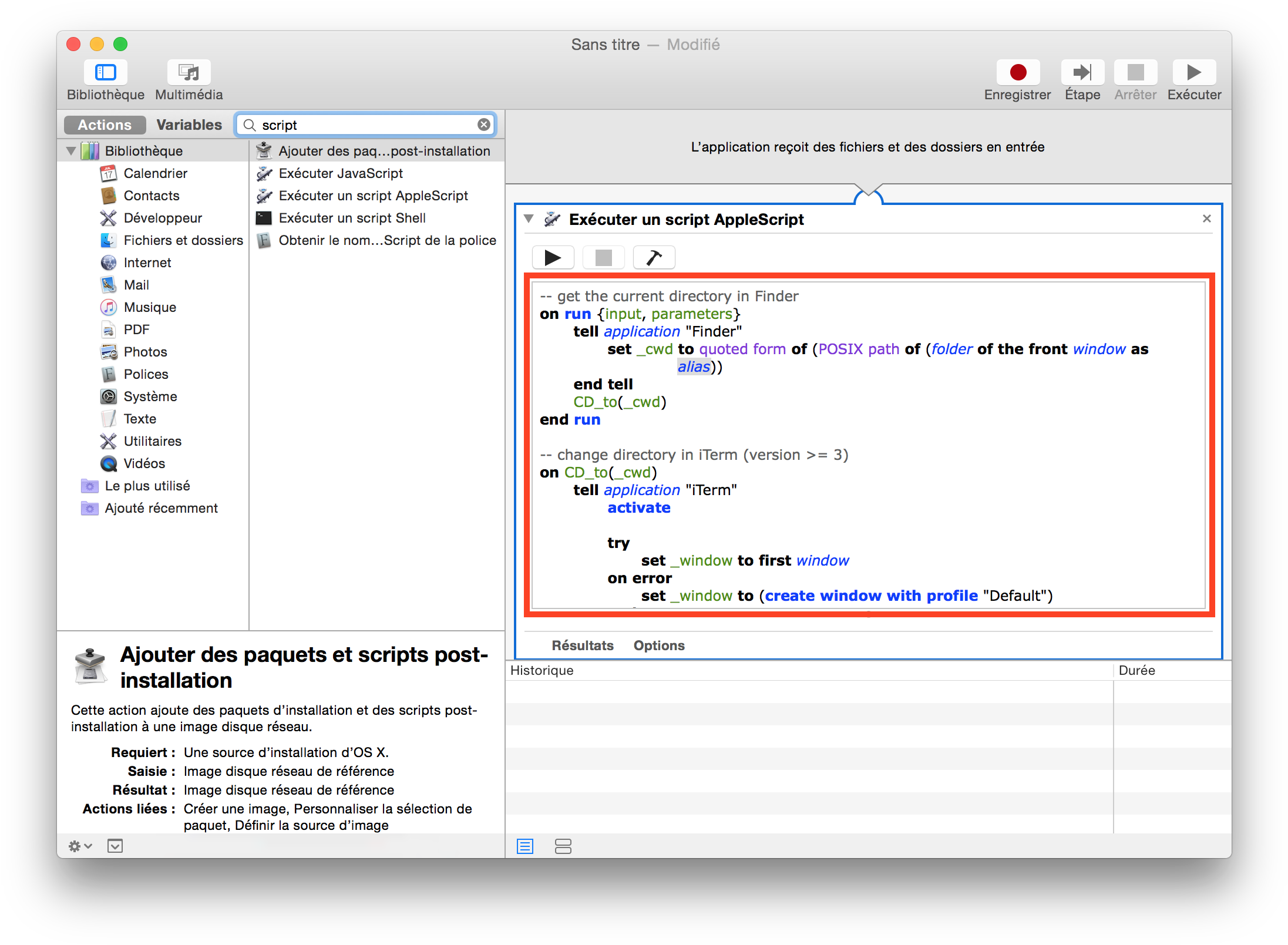Run the AppleScript with play button
1288x945 pixels.
click(x=553, y=258)
